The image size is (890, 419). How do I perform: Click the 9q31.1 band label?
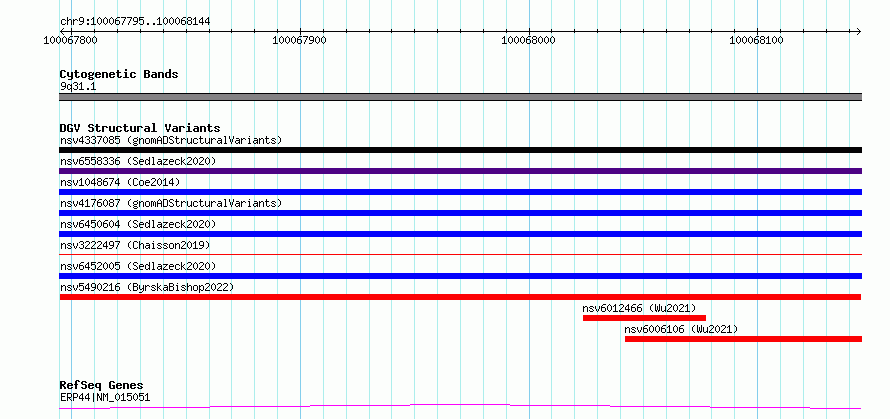tap(78, 87)
